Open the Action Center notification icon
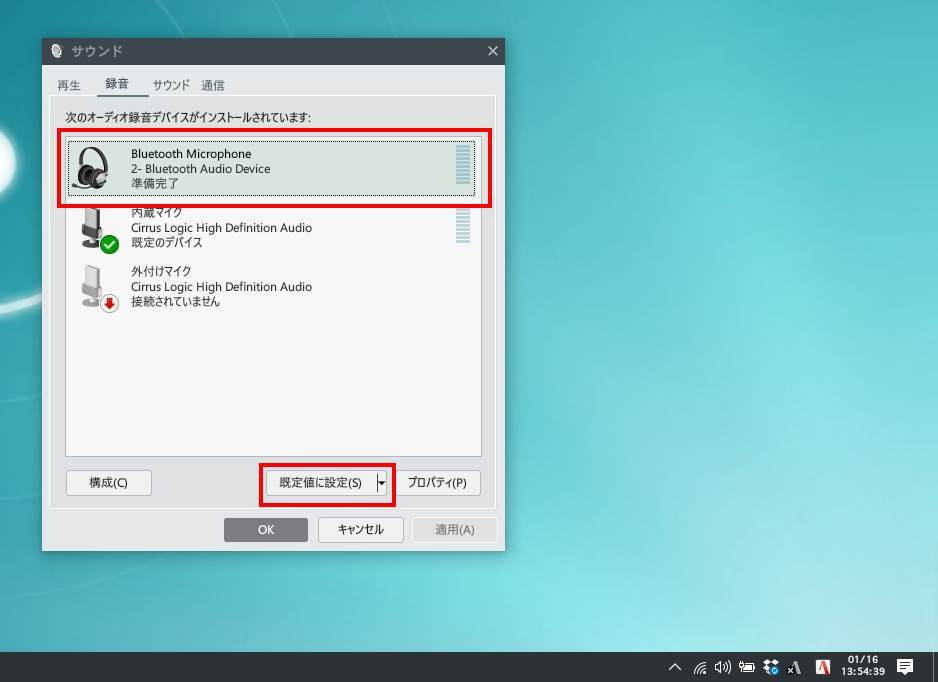The height and width of the screenshot is (682, 938). (x=905, y=667)
